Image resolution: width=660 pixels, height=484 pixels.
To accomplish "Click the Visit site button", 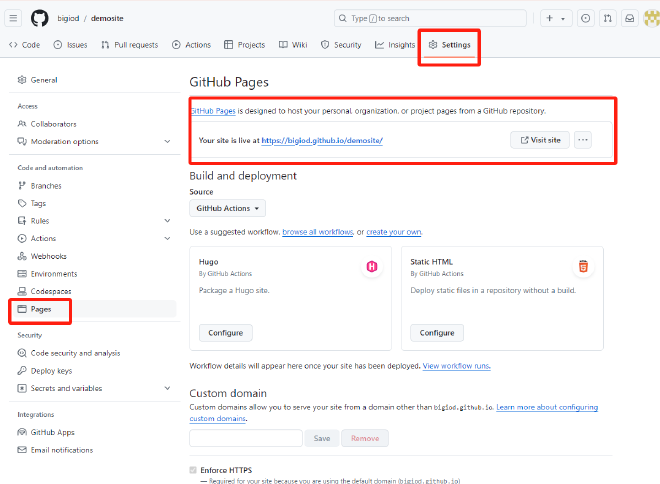I will pos(540,140).
